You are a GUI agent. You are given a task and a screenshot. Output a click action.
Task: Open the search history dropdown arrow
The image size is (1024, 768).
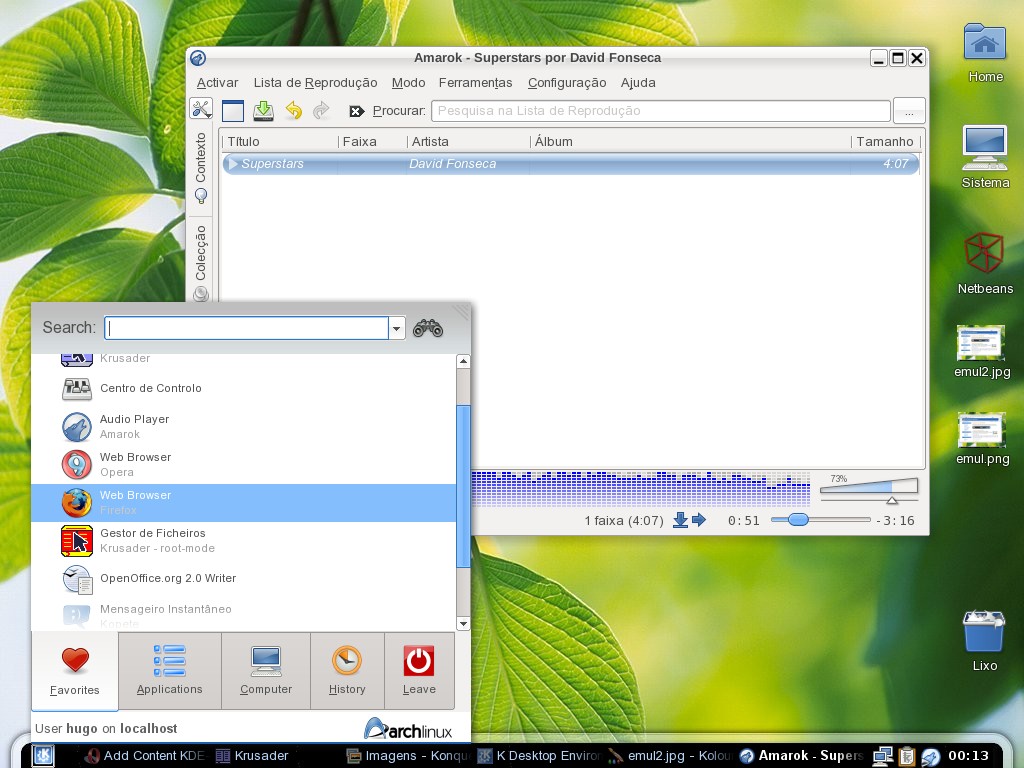click(x=396, y=328)
